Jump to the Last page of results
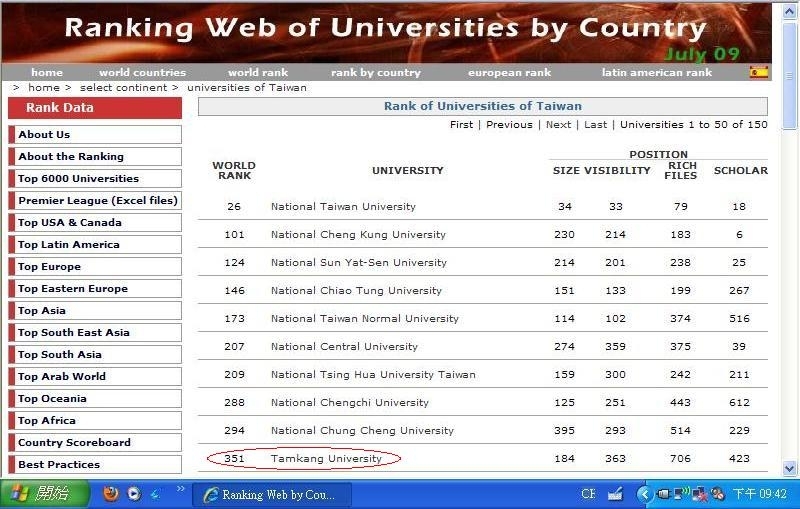 pyautogui.click(x=595, y=125)
